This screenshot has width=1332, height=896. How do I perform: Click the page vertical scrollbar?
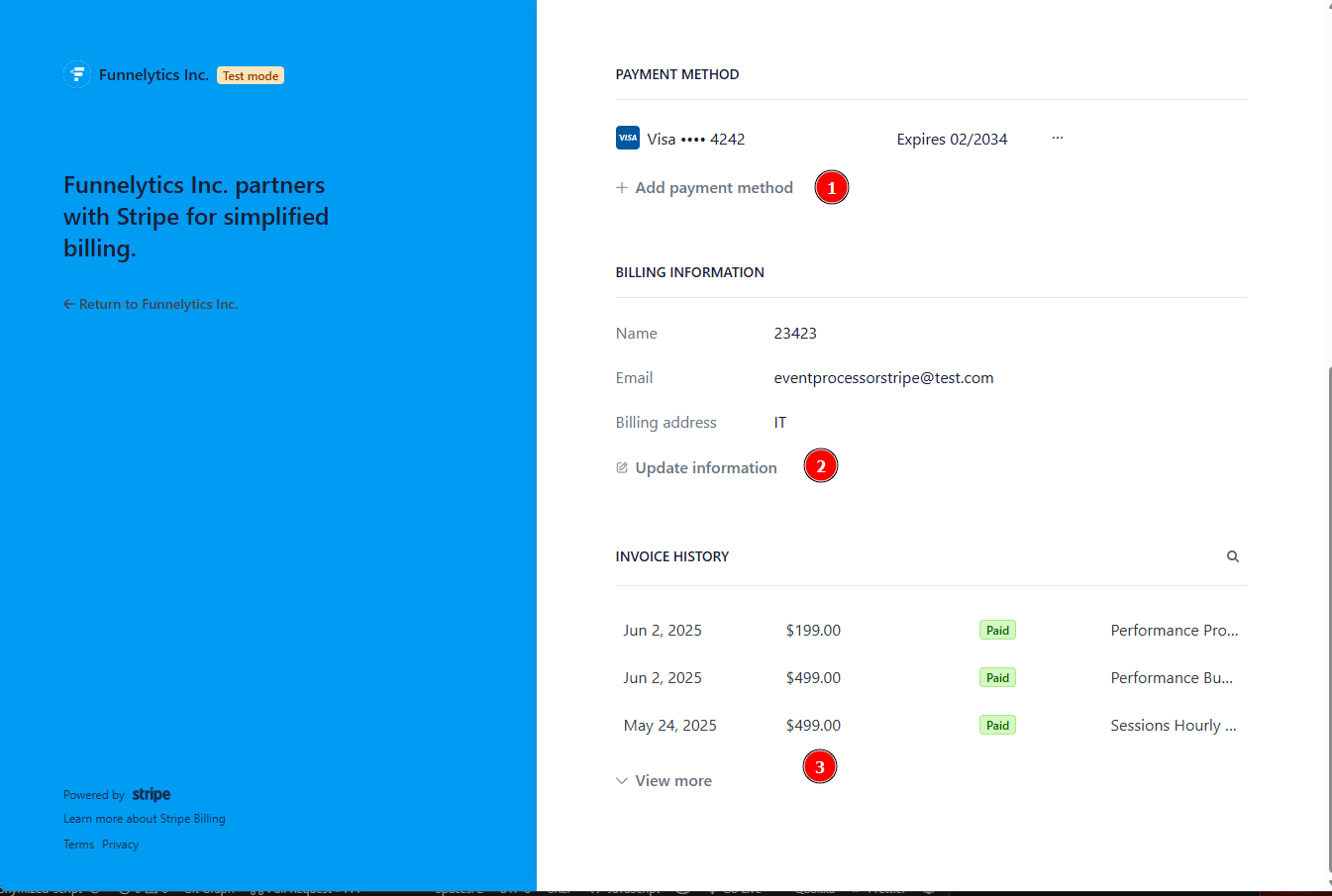(x=1329, y=619)
